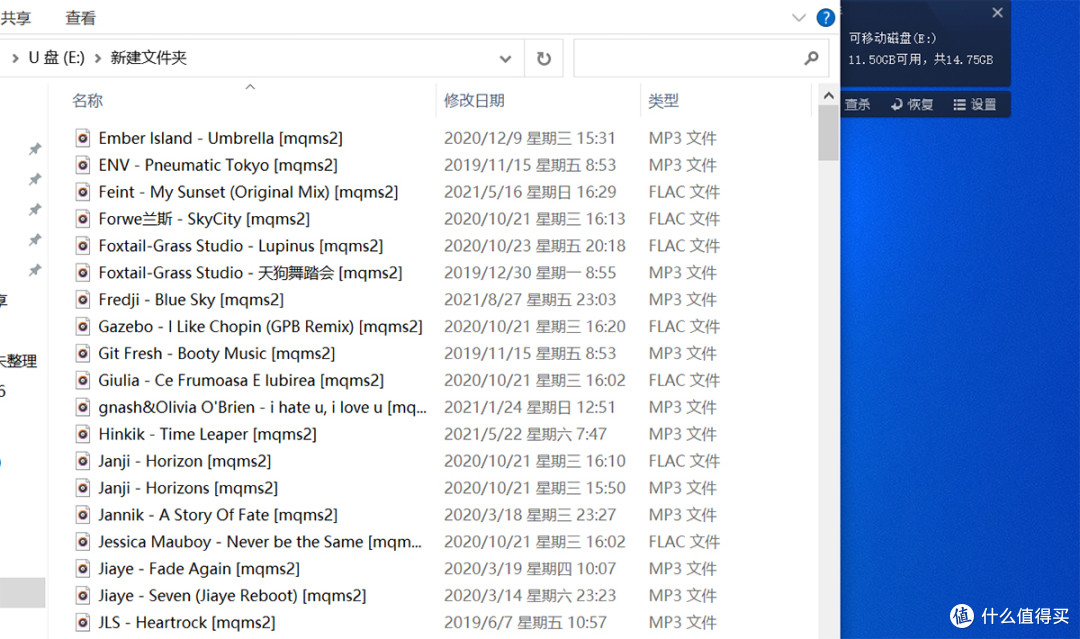This screenshot has width=1080, height=639.
Task: Open 设置 in the USB drive popup
Action: pyautogui.click(x=975, y=105)
